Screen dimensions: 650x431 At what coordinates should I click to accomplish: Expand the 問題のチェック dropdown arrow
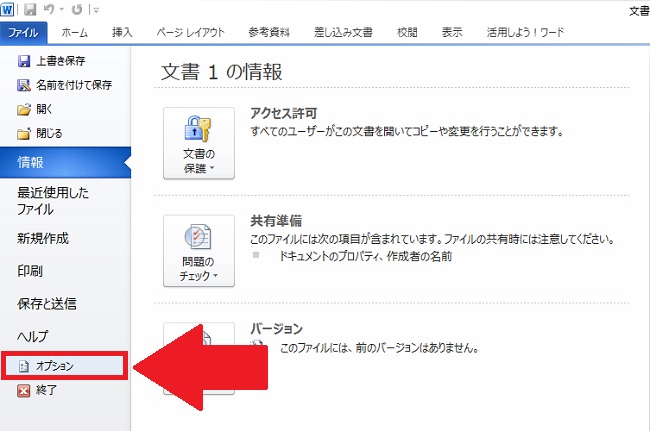point(215,276)
